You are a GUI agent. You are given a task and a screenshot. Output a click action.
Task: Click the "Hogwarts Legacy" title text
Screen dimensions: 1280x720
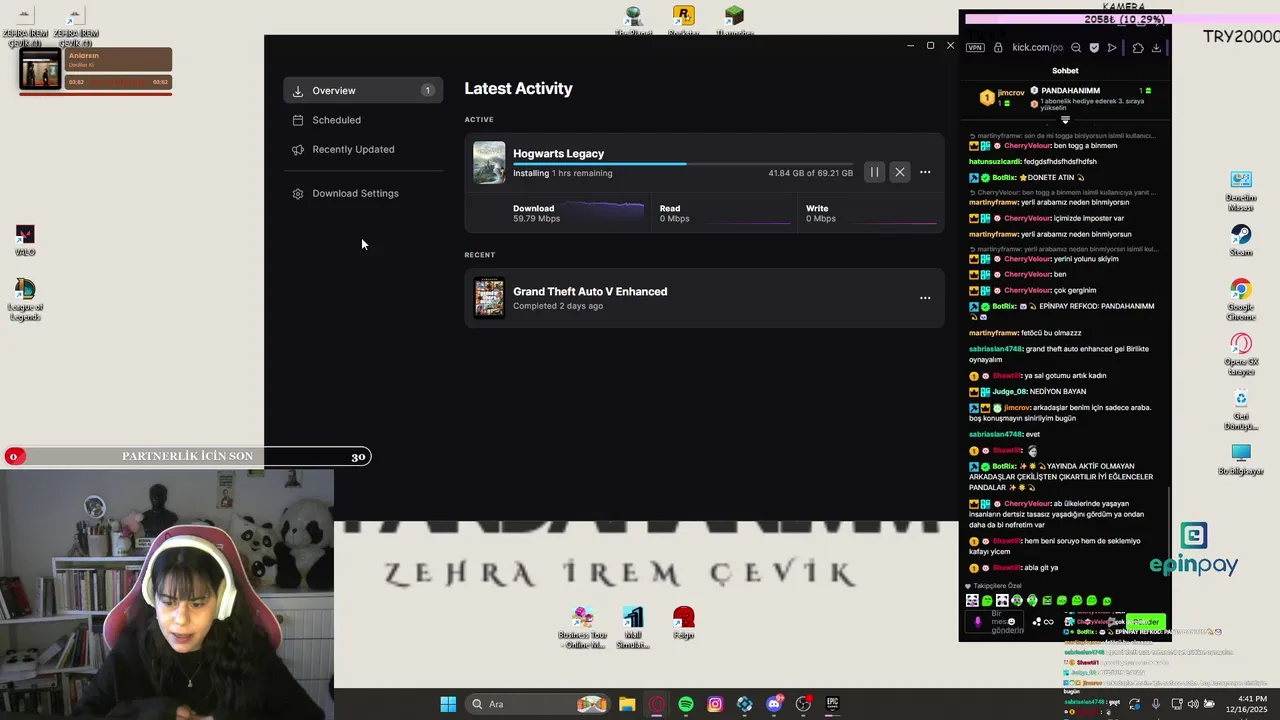(x=558, y=153)
